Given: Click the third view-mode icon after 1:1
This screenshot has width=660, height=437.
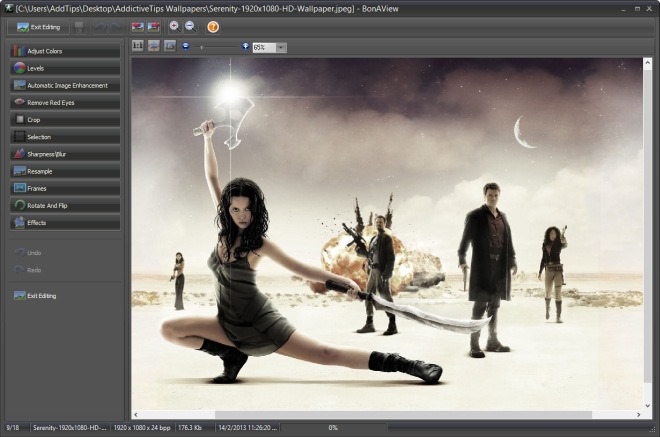Looking at the screenshot, I should click(x=170, y=45).
